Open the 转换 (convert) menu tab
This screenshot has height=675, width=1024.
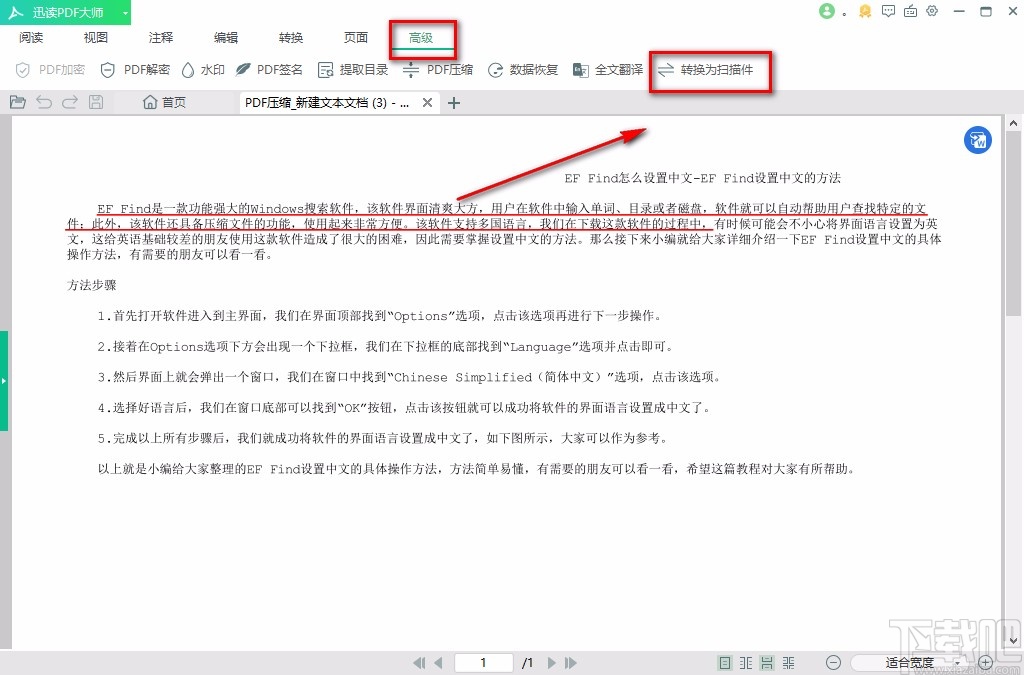[290, 37]
